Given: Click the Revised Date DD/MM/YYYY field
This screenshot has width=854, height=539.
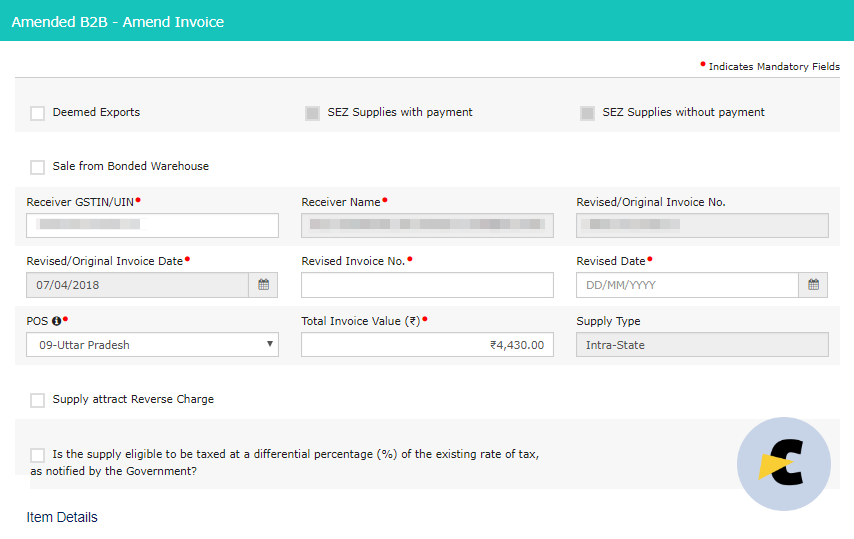Looking at the screenshot, I should 687,285.
